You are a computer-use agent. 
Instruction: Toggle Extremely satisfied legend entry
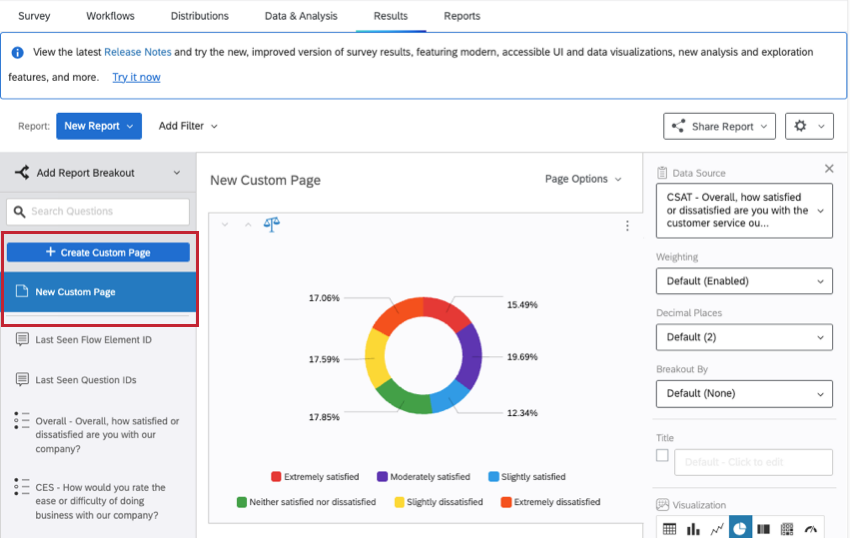tap(315, 477)
